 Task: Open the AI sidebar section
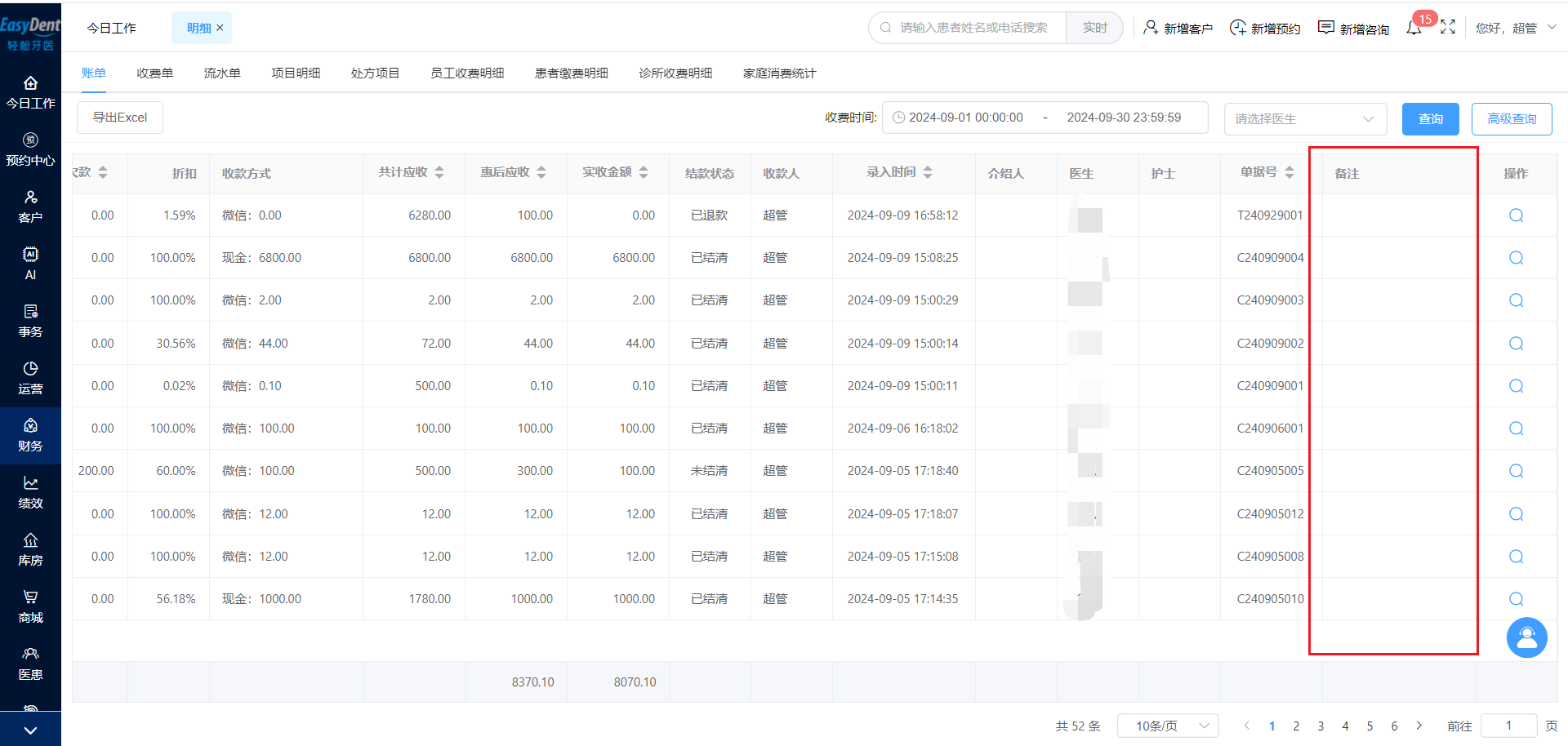(x=30, y=264)
